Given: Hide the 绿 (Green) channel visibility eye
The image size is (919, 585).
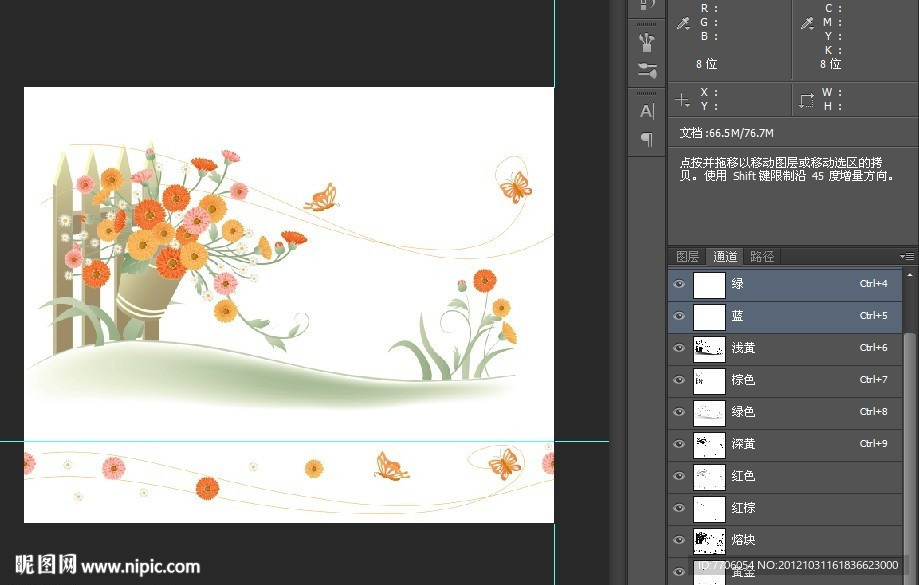Looking at the screenshot, I should (680, 284).
